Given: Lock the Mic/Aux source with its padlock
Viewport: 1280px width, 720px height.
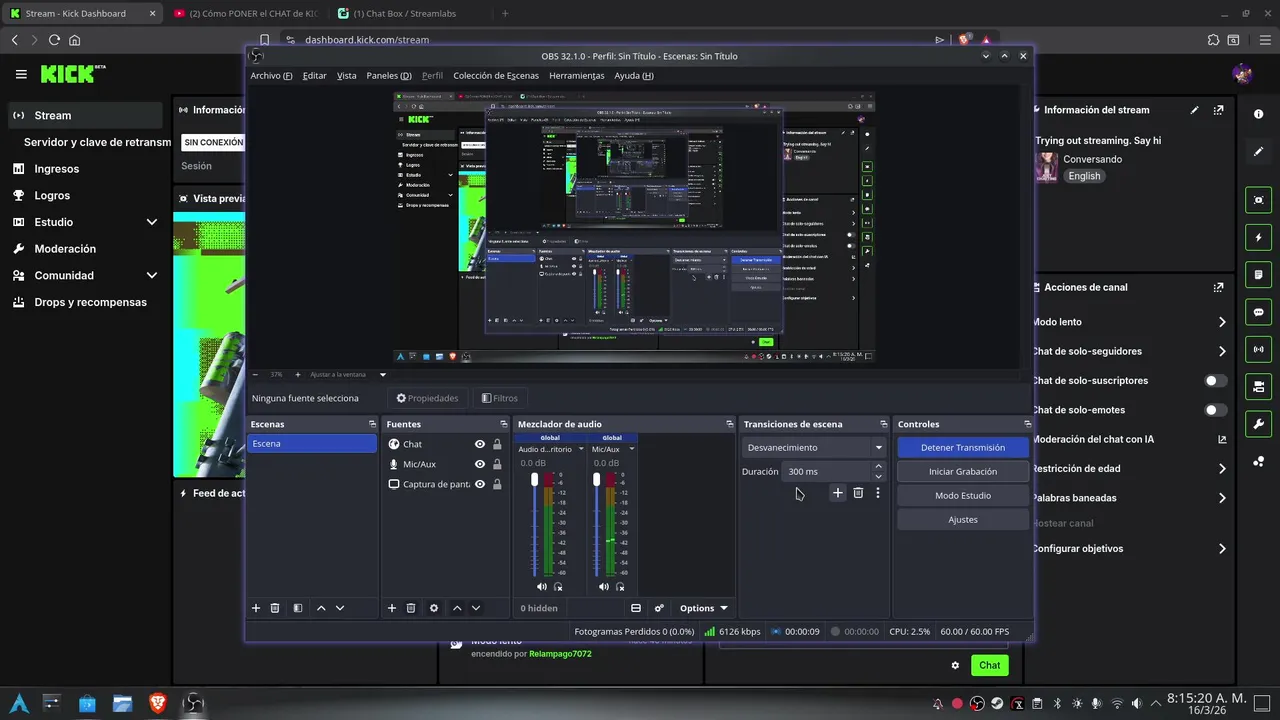Looking at the screenshot, I should (x=497, y=464).
